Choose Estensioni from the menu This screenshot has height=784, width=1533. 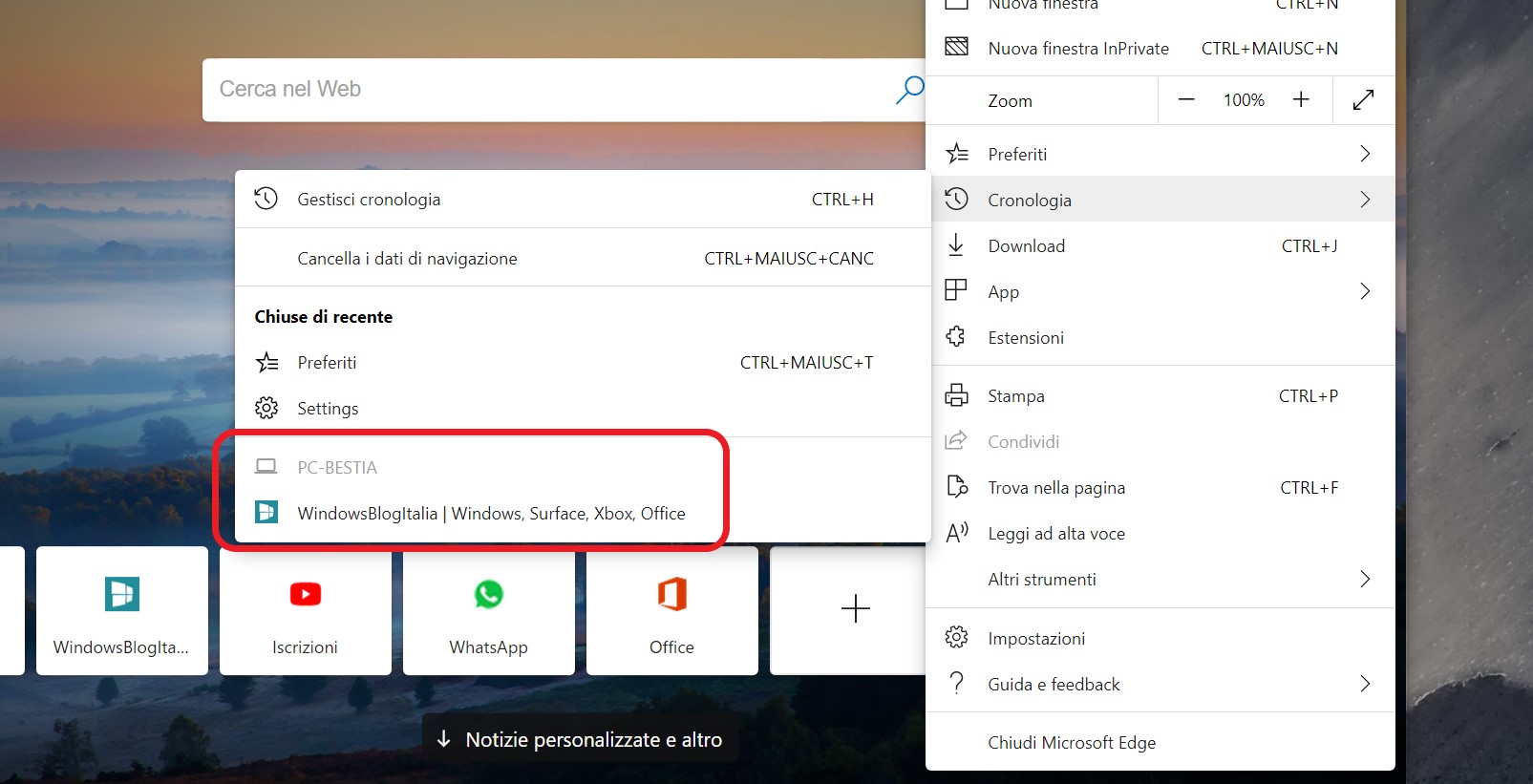tap(1160, 337)
